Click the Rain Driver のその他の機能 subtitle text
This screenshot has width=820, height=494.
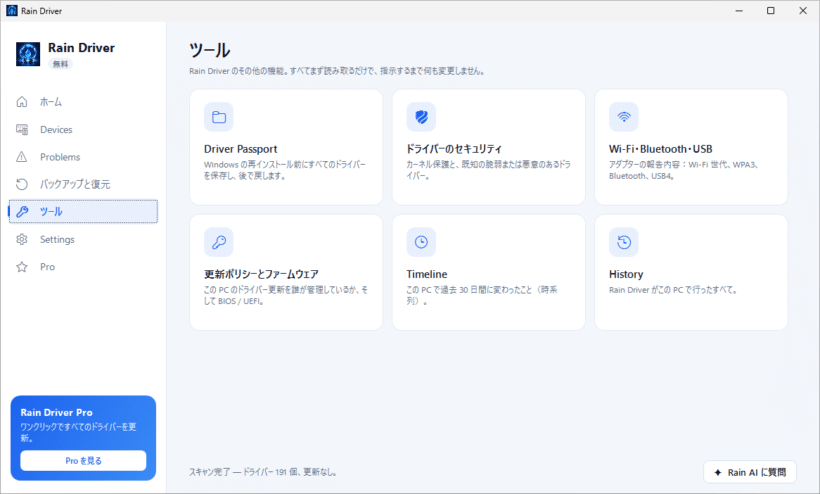click(336, 71)
